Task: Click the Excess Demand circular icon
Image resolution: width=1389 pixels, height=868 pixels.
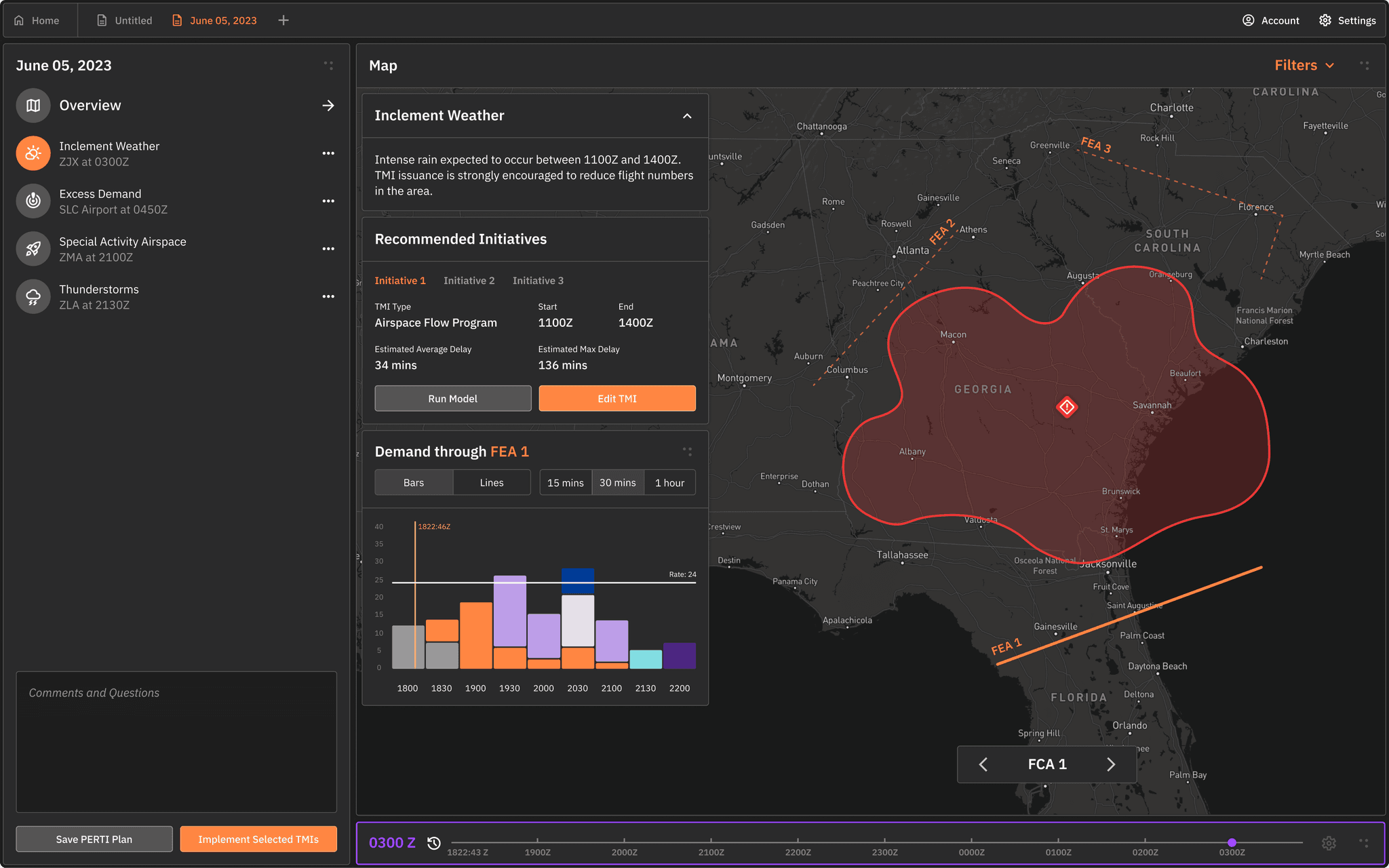Action: click(33, 201)
